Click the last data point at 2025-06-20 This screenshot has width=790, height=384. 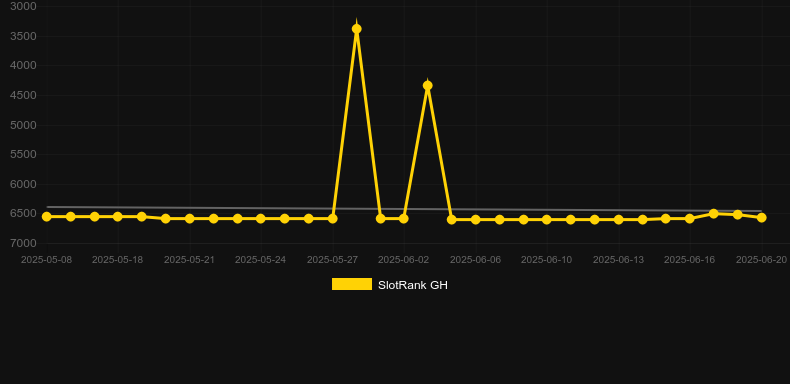click(x=762, y=218)
